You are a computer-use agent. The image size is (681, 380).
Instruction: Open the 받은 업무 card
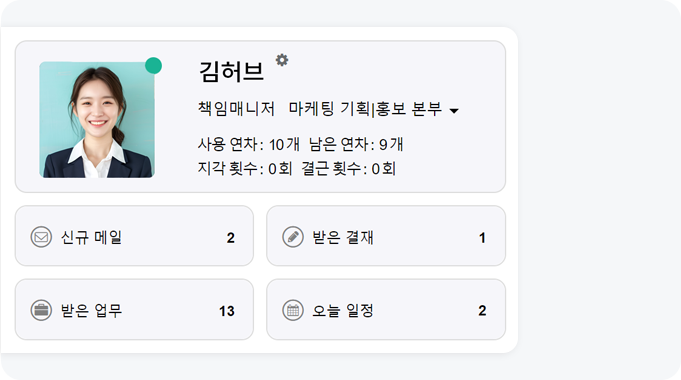tap(134, 309)
